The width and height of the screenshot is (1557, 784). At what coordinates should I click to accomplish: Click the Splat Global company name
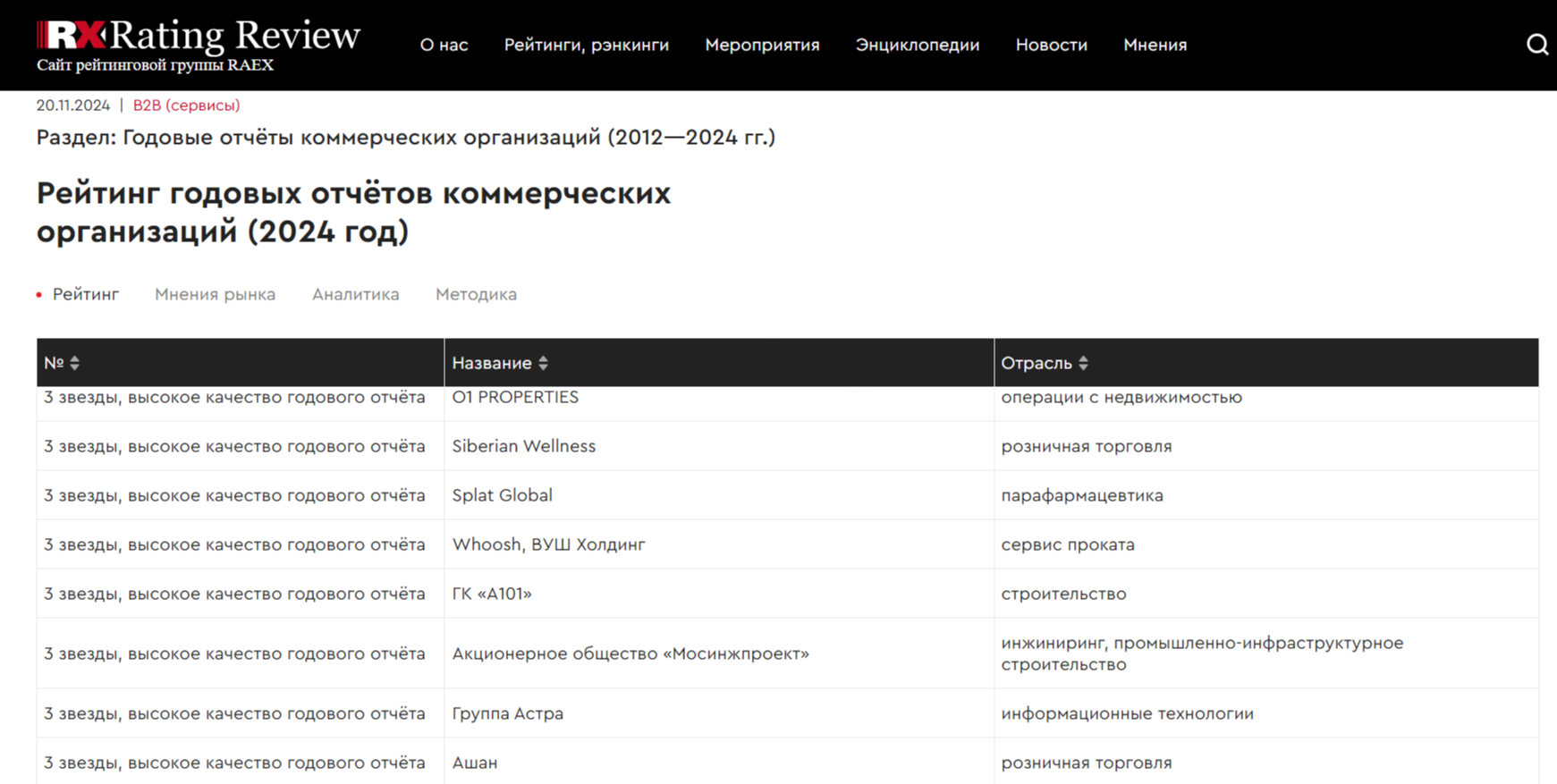[x=503, y=495]
